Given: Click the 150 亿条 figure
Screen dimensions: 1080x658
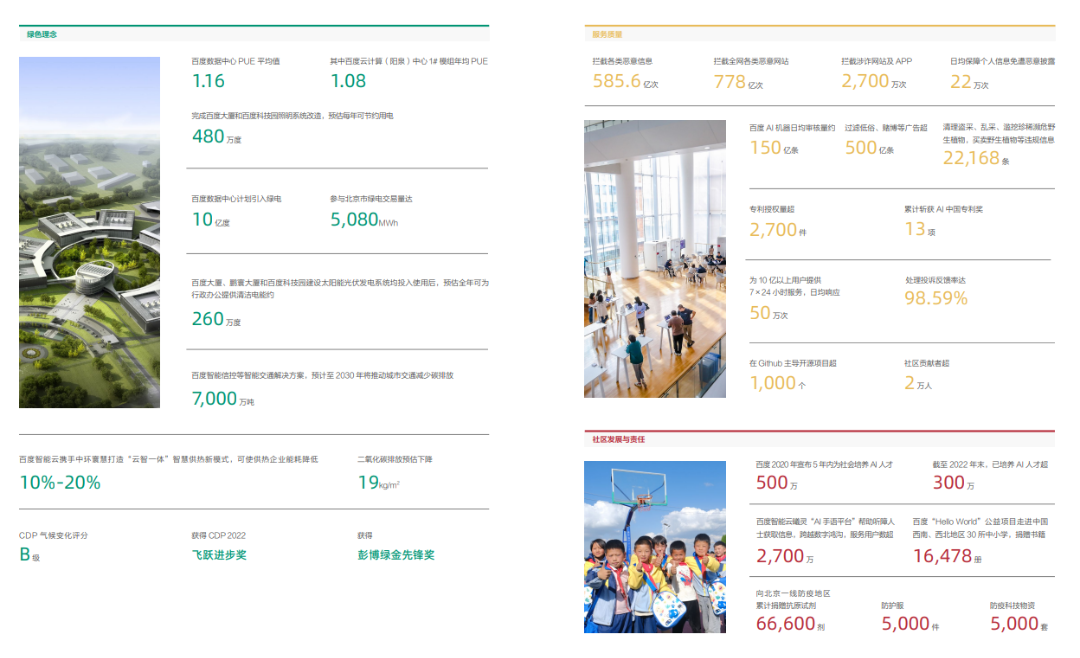Looking at the screenshot, I should click(773, 148).
